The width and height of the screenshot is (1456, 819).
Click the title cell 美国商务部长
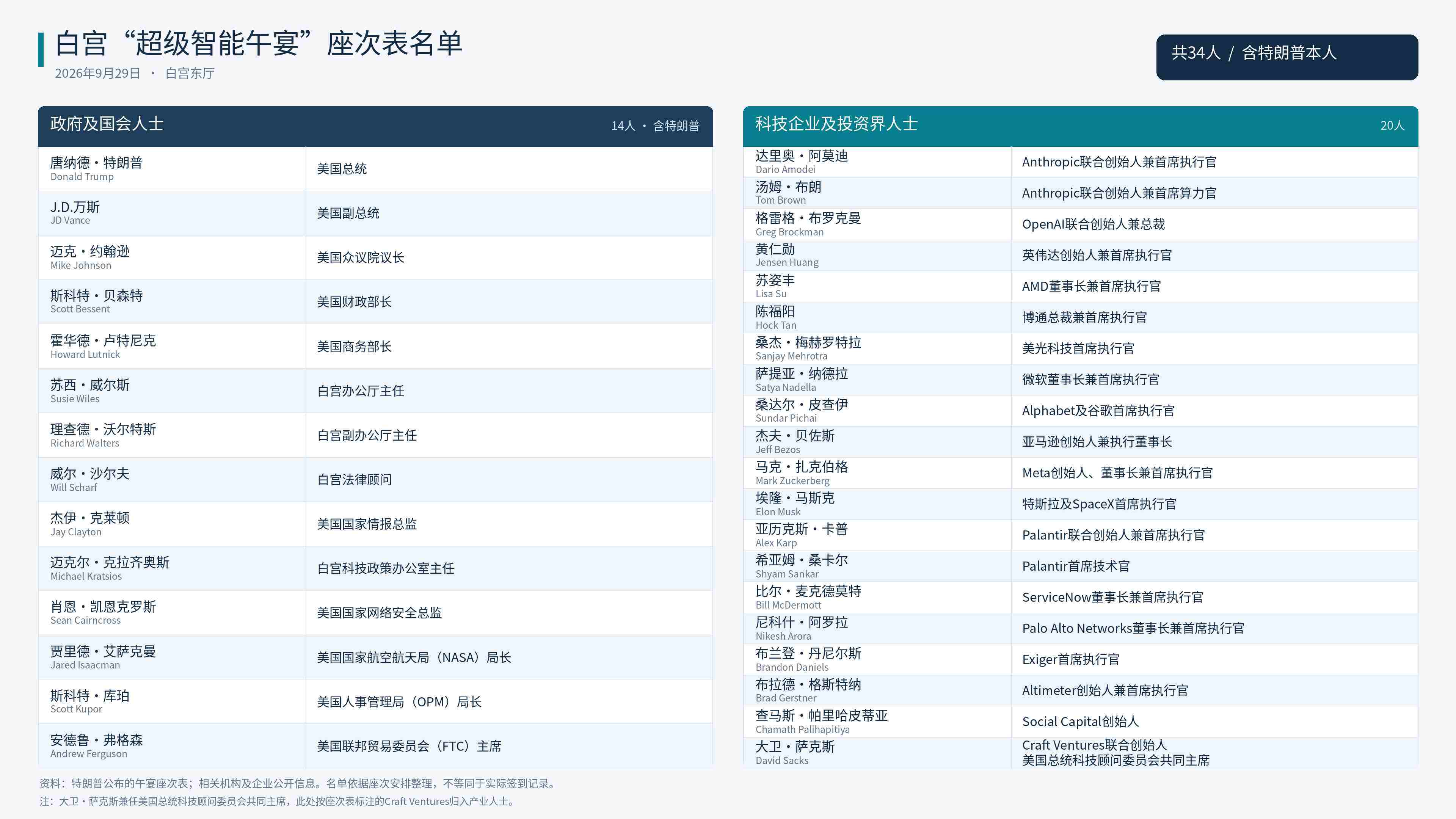pos(355,347)
